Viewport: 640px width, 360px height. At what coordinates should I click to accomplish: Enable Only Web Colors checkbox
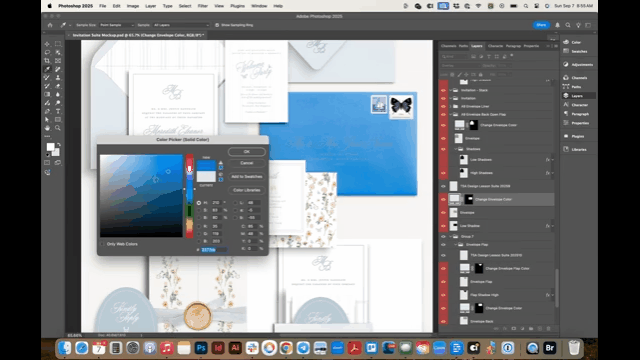[x=102, y=244]
